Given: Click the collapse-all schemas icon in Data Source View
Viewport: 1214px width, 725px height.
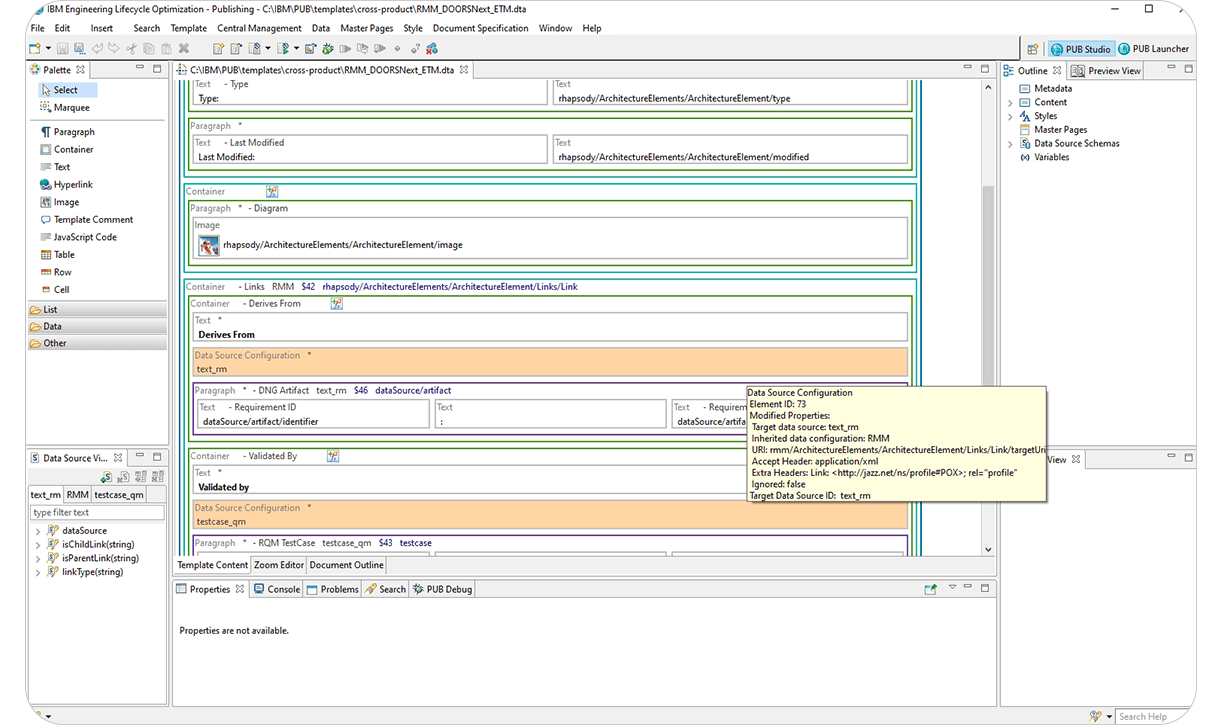Looking at the screenshot, I should tap(157, 477).
